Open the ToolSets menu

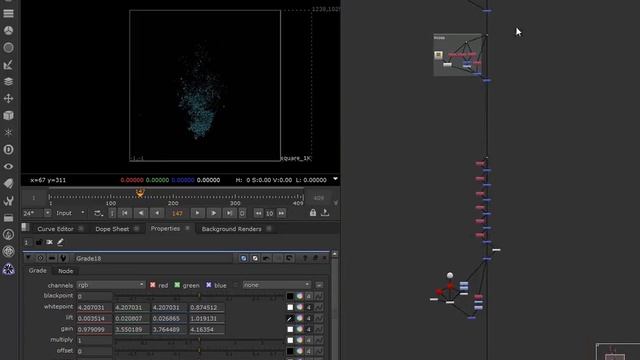click(8, 201)
